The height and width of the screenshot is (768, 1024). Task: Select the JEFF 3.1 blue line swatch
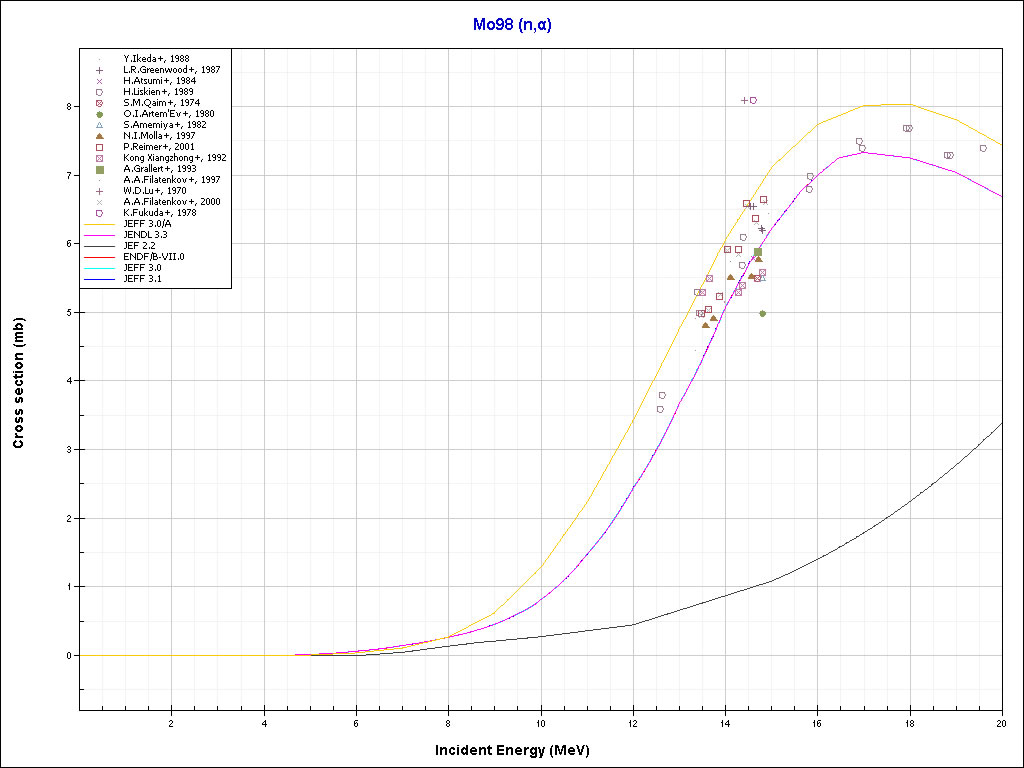100,279
